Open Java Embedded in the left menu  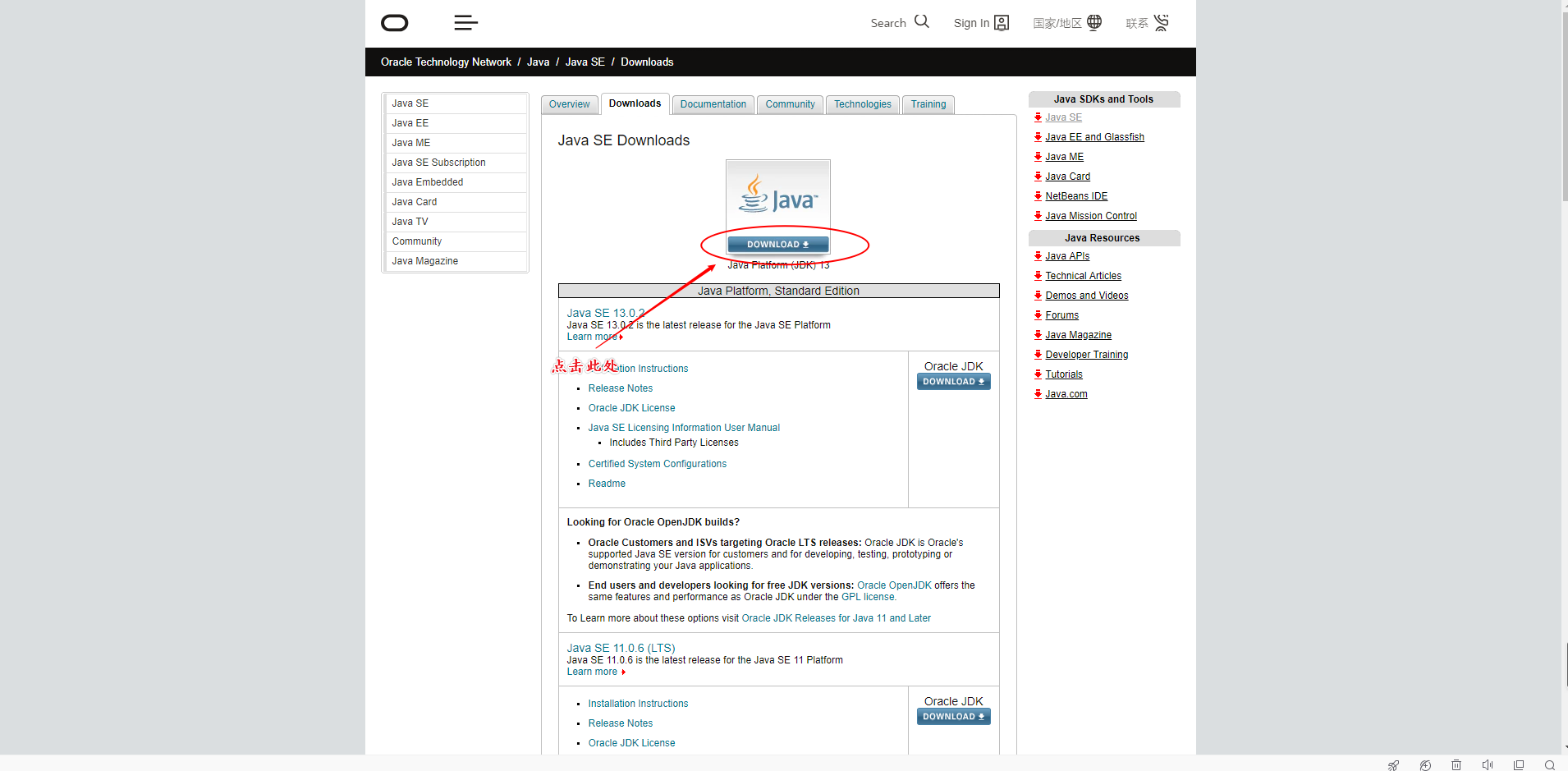456,182
